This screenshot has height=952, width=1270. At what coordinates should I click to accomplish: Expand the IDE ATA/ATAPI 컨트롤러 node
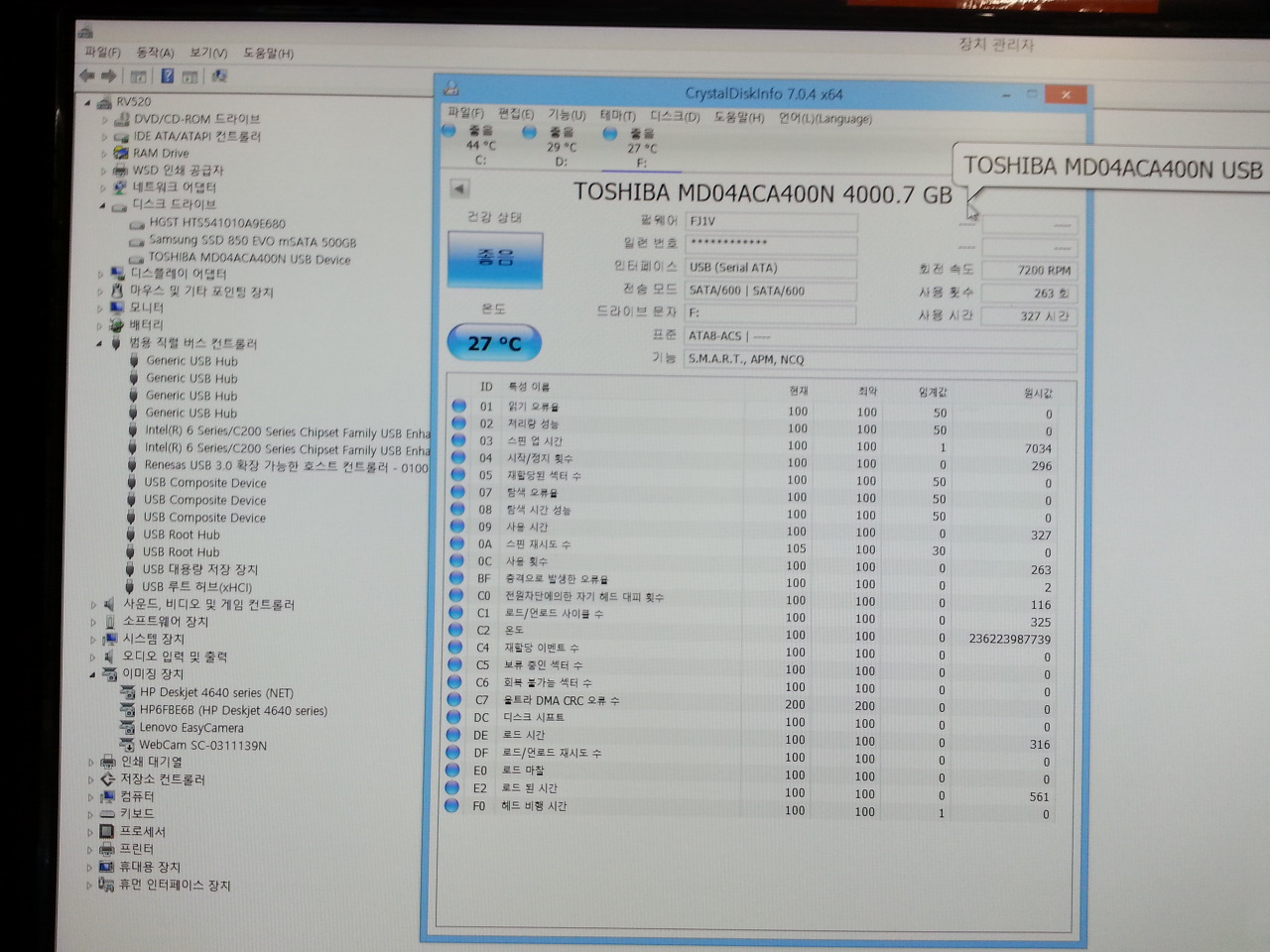coord(104,137)
